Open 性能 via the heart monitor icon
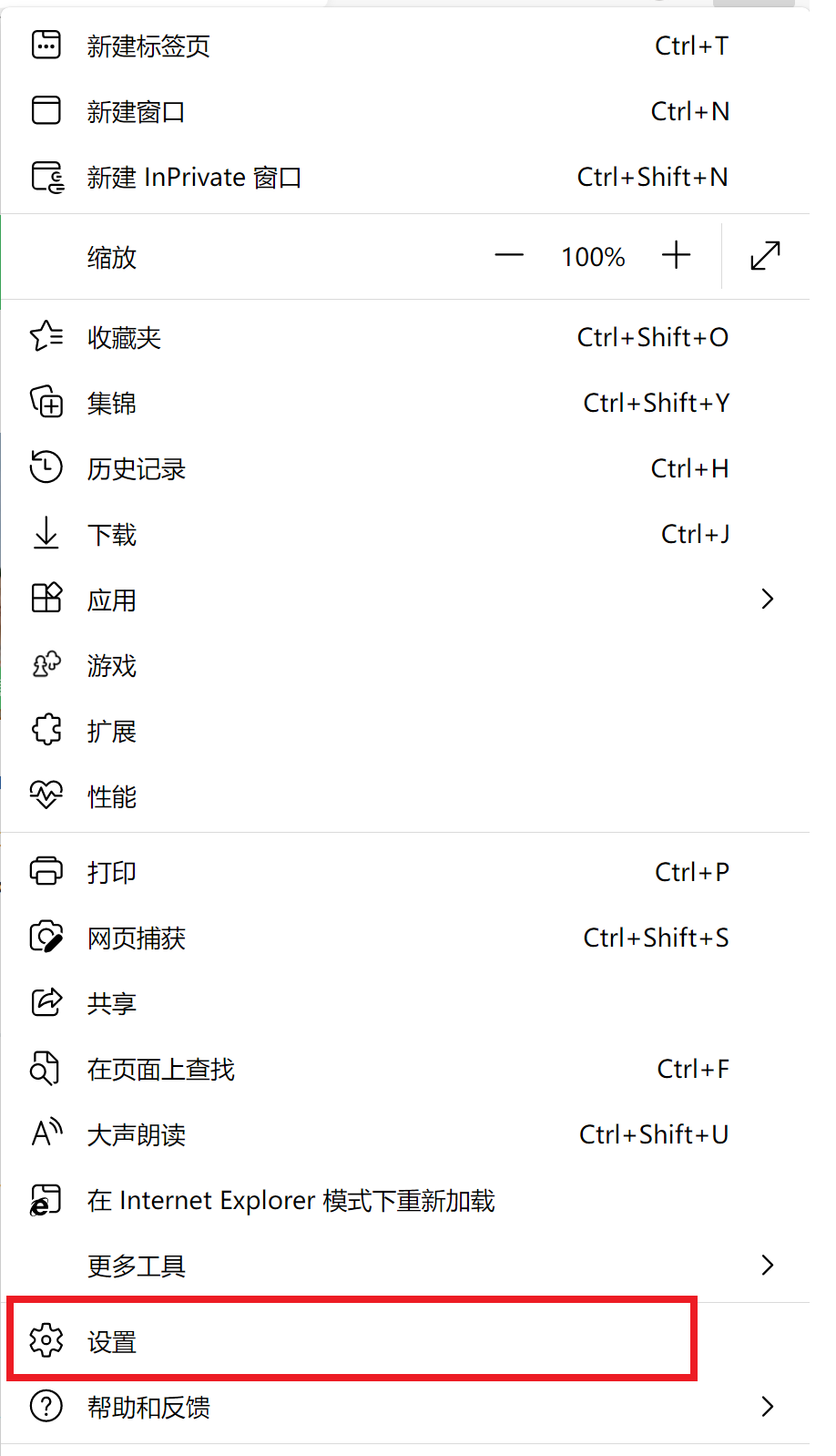Image resolution: width=836 pixels, height=1456 pixels. coord(46,795)
